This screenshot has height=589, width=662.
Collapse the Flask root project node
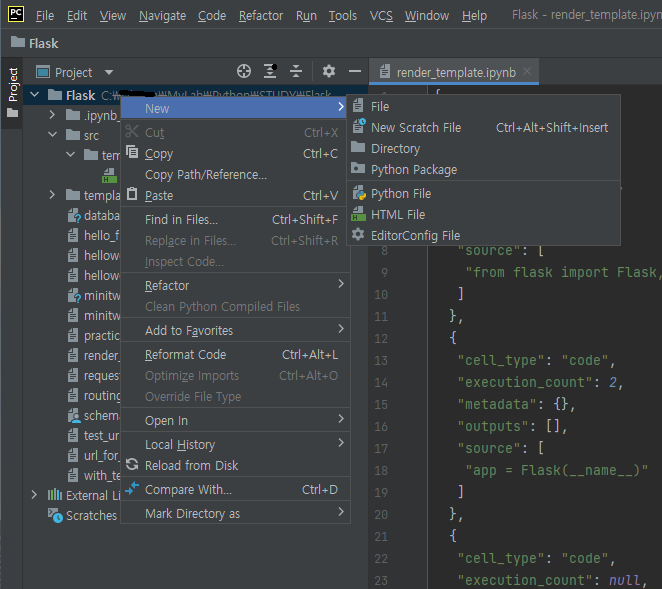tap(35, 95)
